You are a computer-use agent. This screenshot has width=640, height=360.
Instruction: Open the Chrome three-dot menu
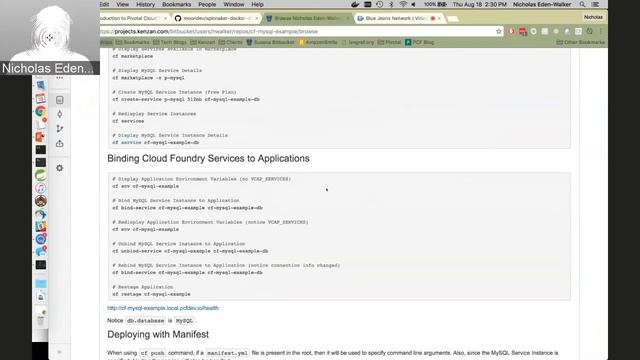[x=601, y=31]
